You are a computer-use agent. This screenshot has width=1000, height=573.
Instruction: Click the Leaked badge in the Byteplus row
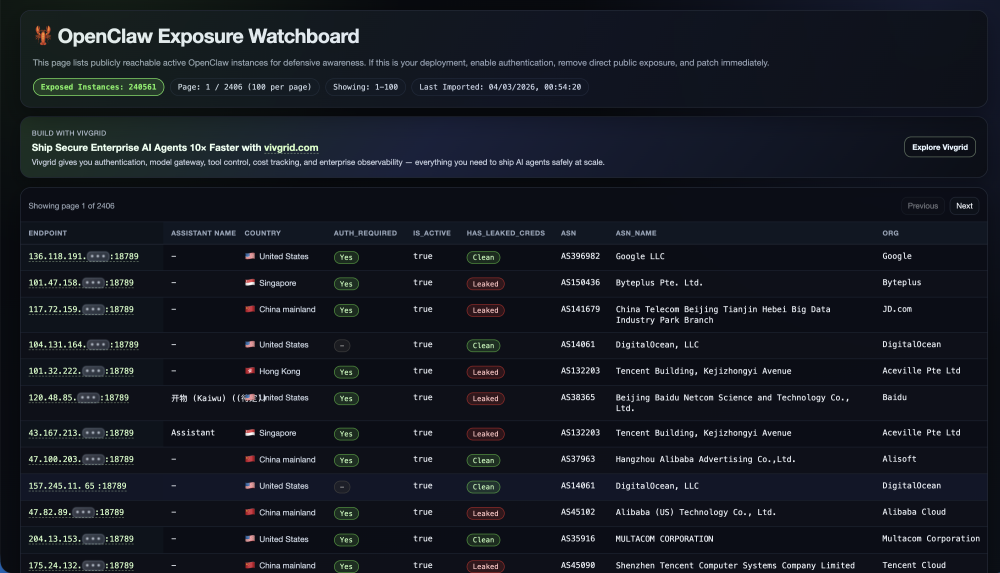pyautogui.click(x=485, y=283)
